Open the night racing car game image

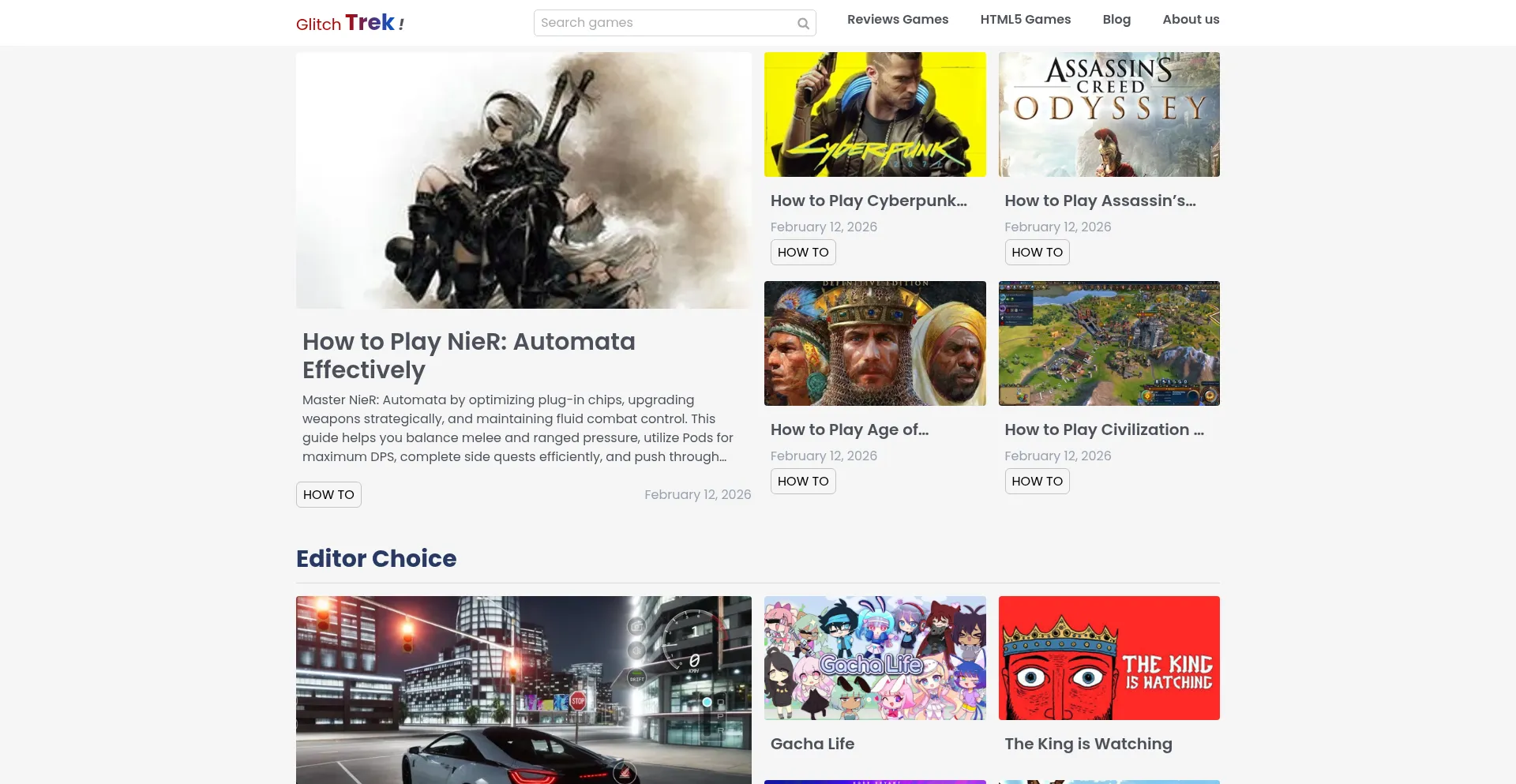click(x=523, y=690)
